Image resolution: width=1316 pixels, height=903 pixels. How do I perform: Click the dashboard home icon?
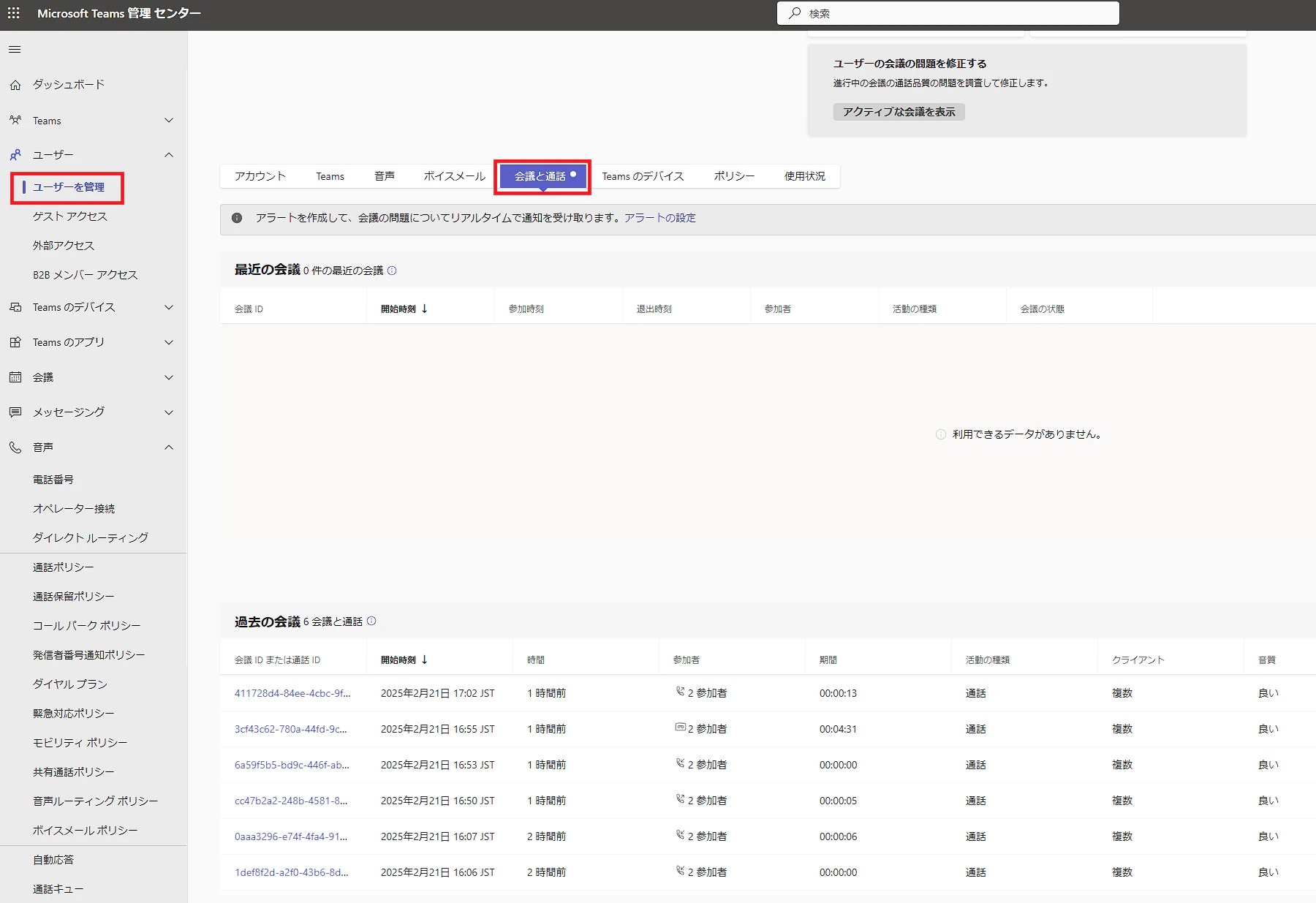coord(15,85)
